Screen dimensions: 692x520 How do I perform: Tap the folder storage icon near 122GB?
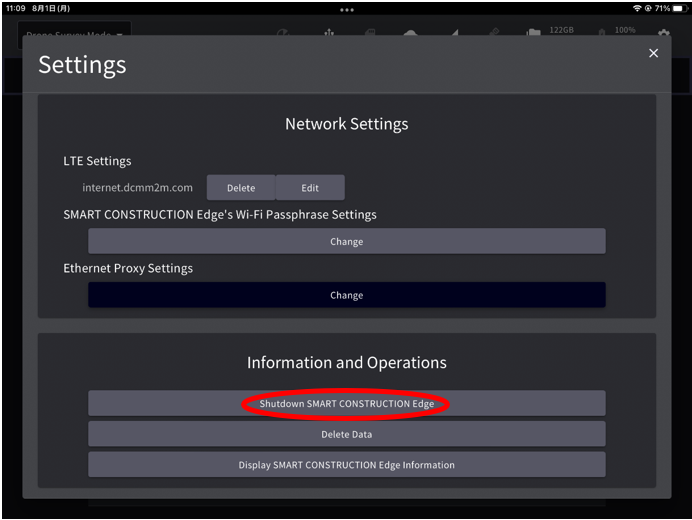point(534,32)
